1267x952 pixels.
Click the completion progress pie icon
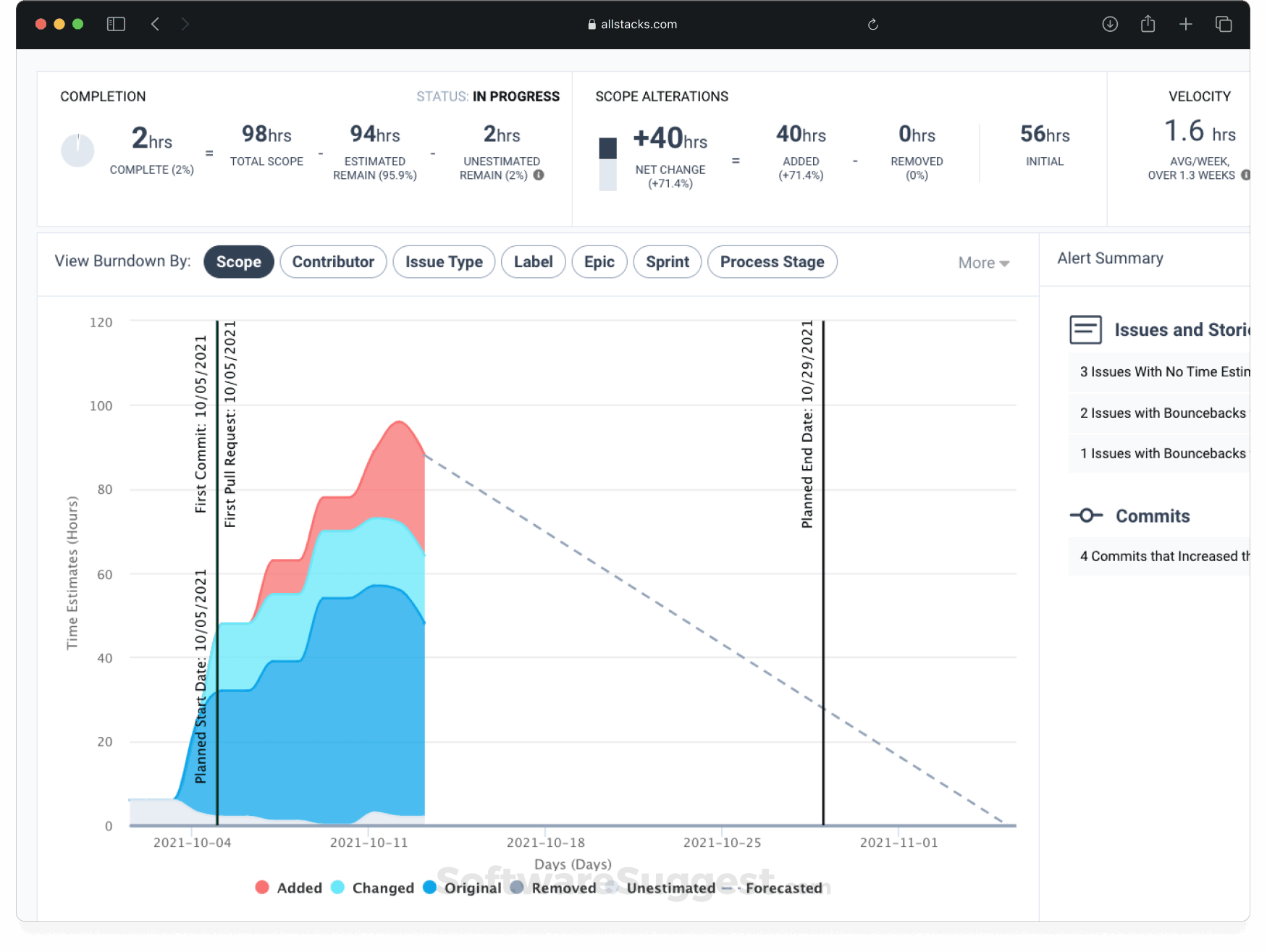pyautogui.click(x=77, y=151)
